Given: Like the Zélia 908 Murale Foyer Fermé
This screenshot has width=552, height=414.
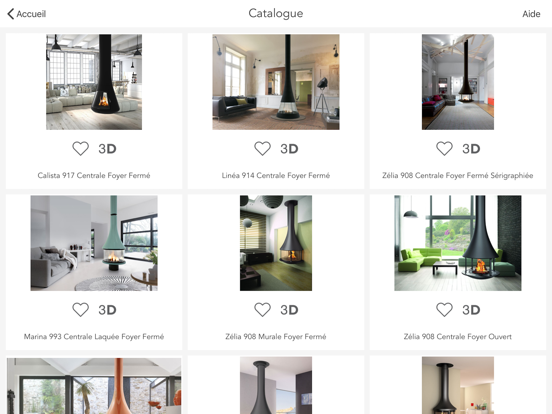Looking at the screenshot, I should tap(263, 310).
